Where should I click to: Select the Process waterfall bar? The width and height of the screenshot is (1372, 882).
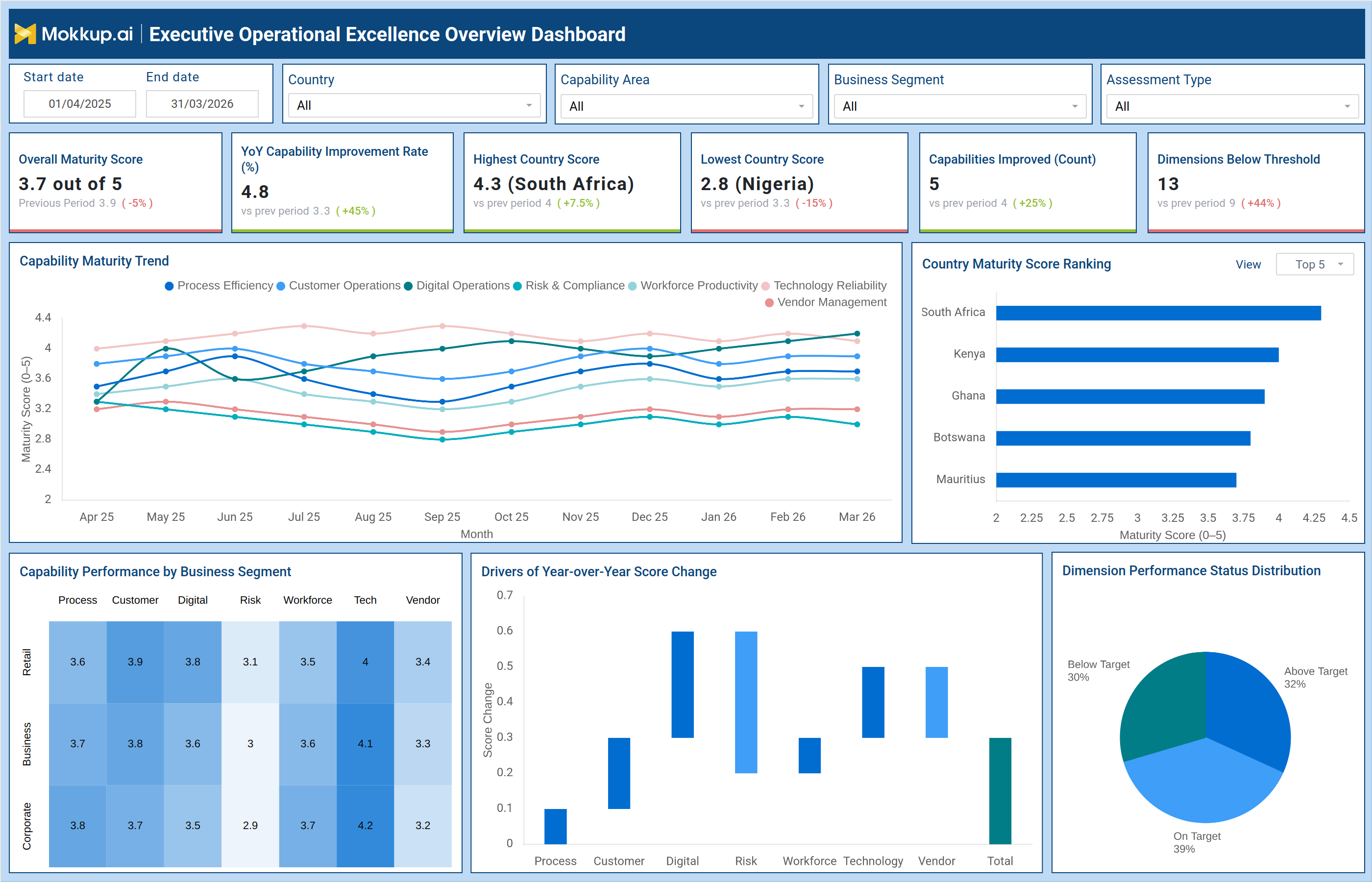coord(556,826)
